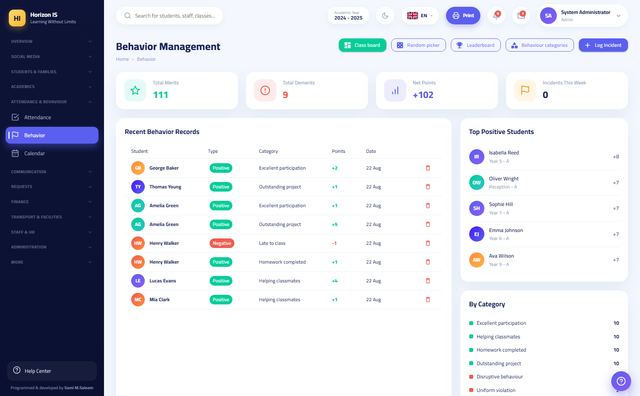The height and width of the screenshot is (396, 640).
Task: Expand the Finance sidebar section
Action: pyautogui.click(x=51, y=202)
